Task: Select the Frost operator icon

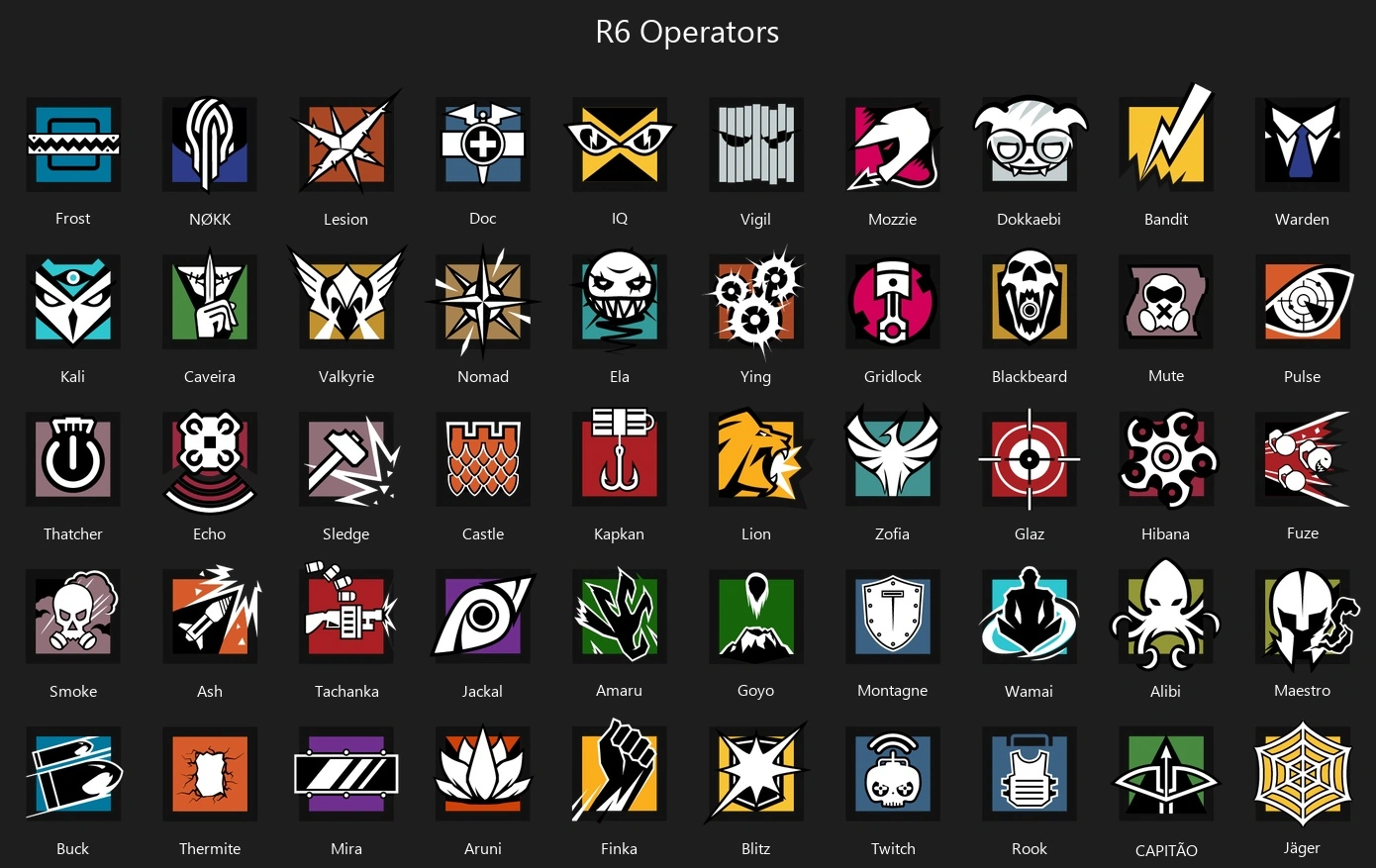Action: tap(73, 145)
